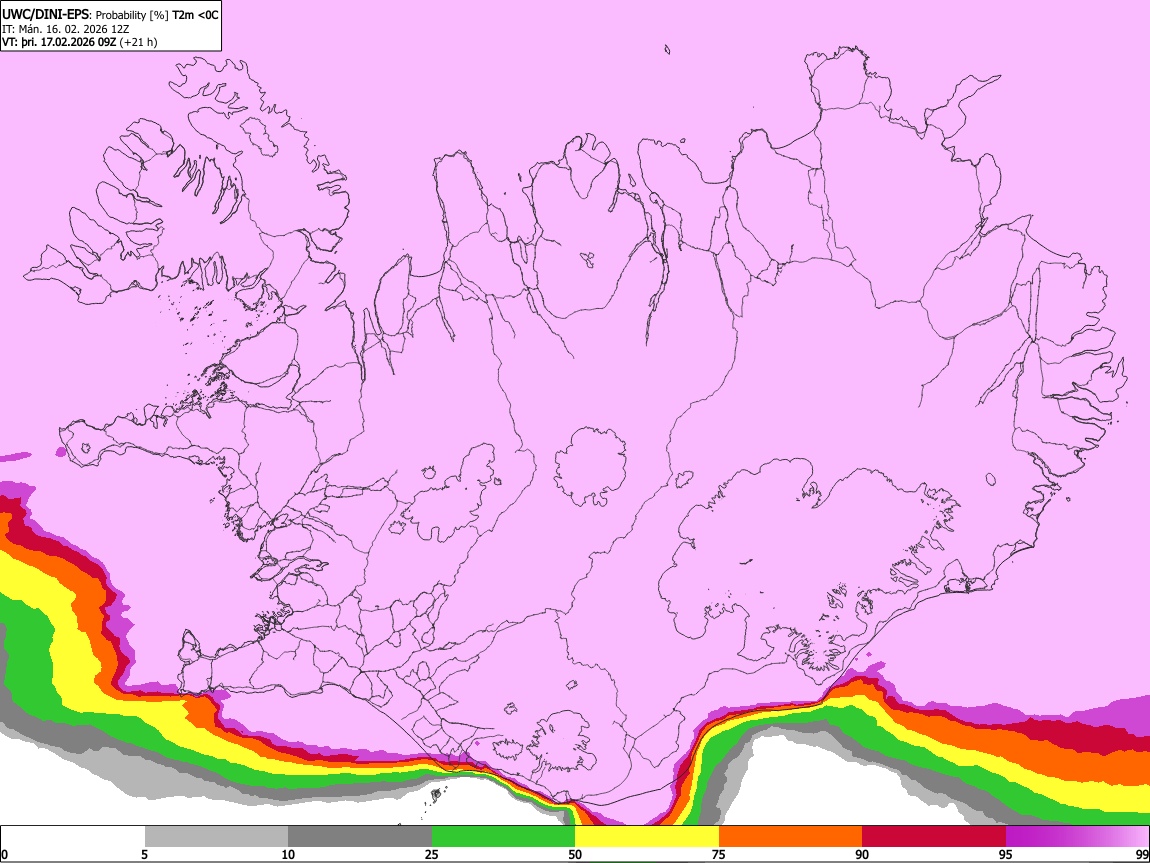Click the yellow 50–75% legend swatch
Image resolution: width=1150 pixels, height=863 pixels.
pyautogui.click(x=647, y=837)
